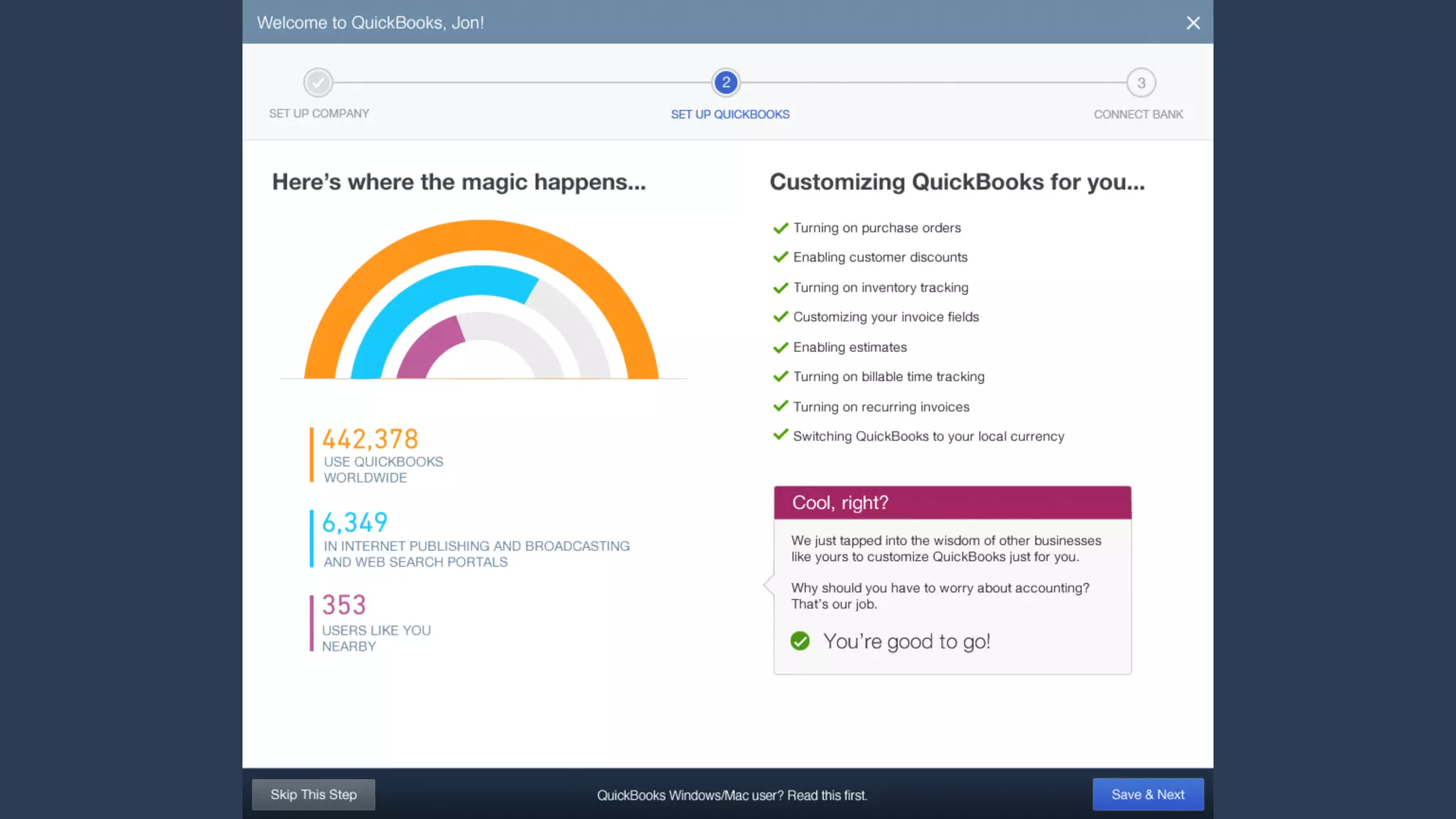Click the green circle checkmark beside You're good to go
This screenshot has width=1456, height=819.
tap(800, 641)
